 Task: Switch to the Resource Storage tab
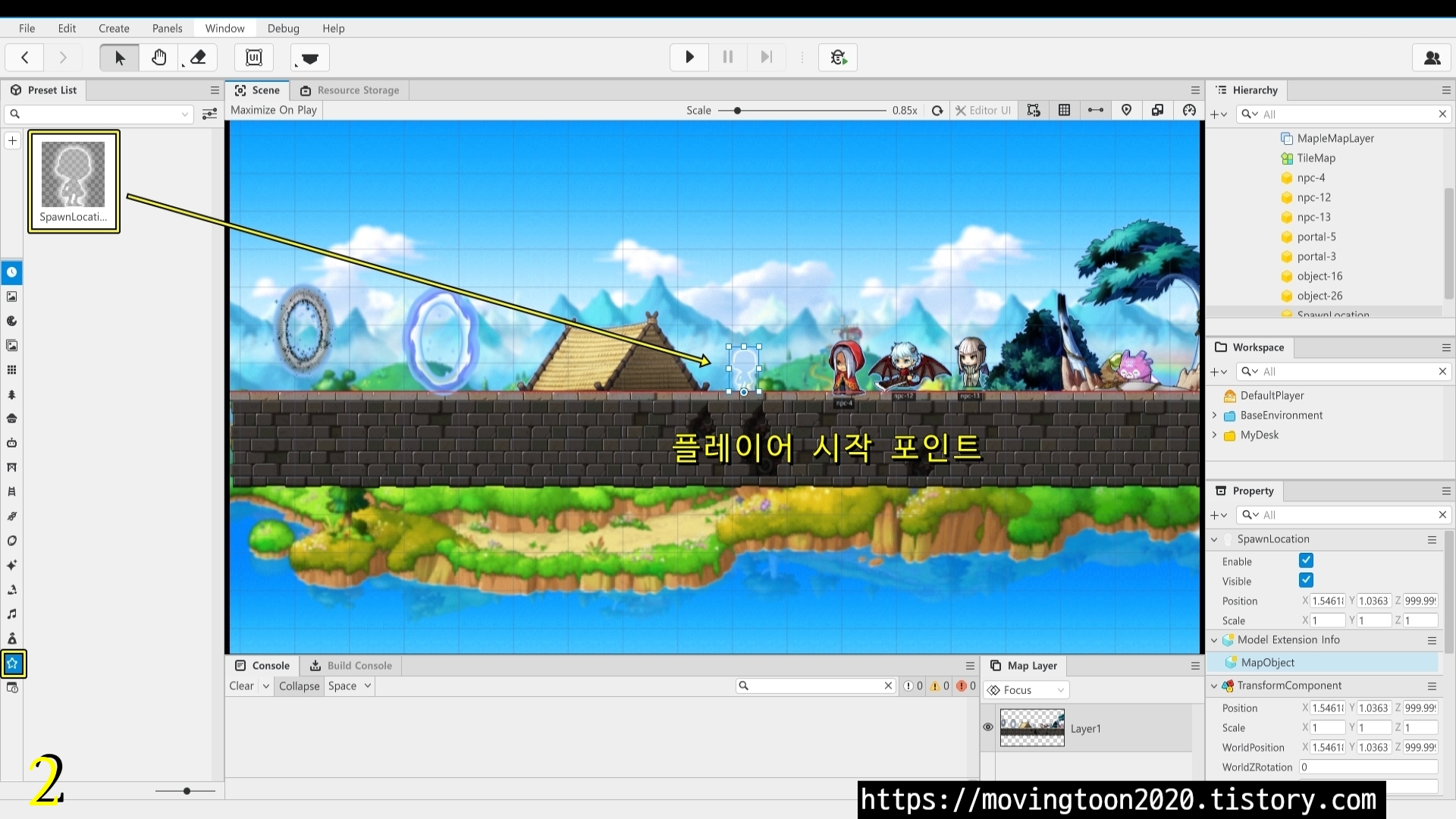pyautogui.click(x=350, y=90)
